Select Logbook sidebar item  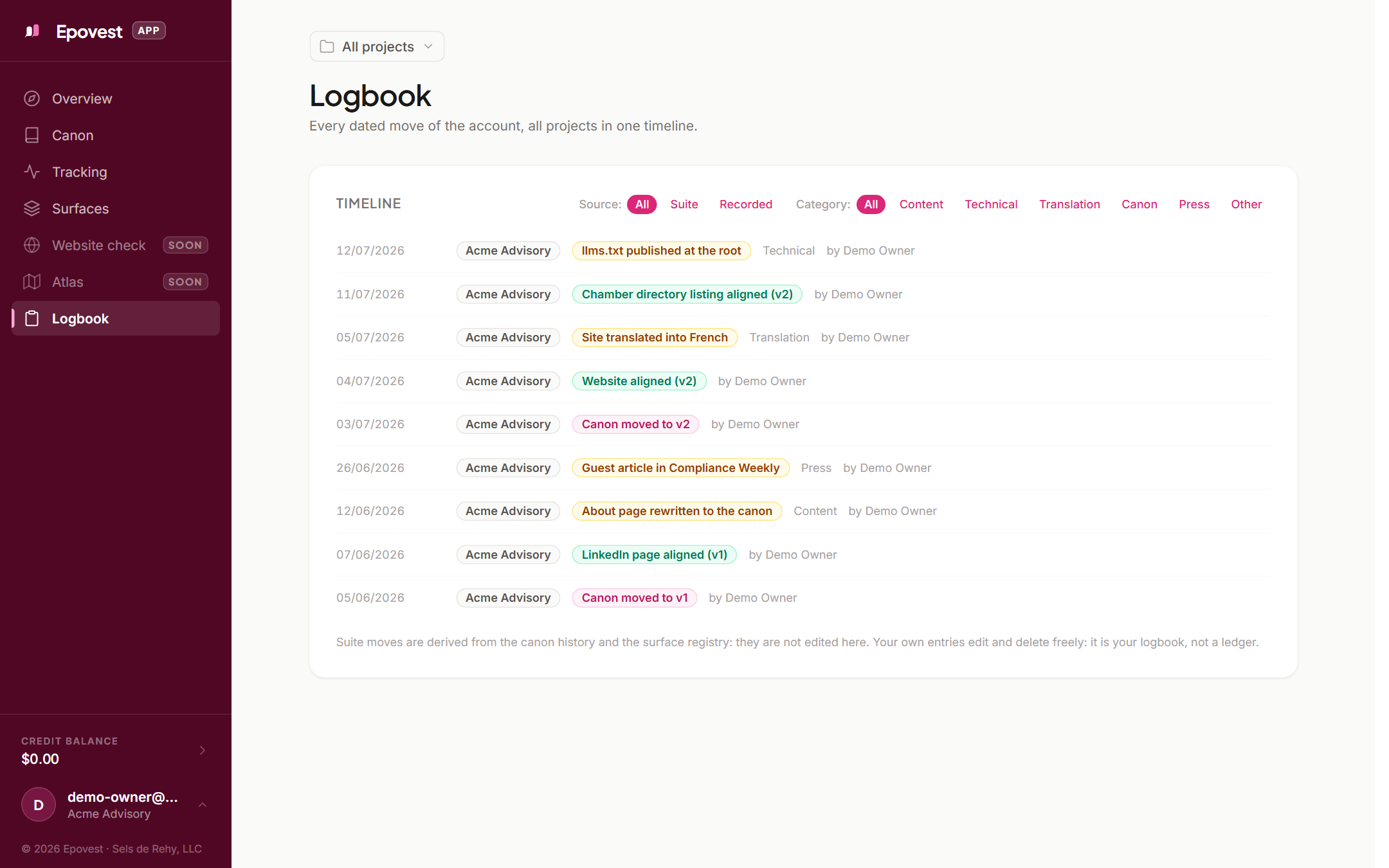point(116,318)
